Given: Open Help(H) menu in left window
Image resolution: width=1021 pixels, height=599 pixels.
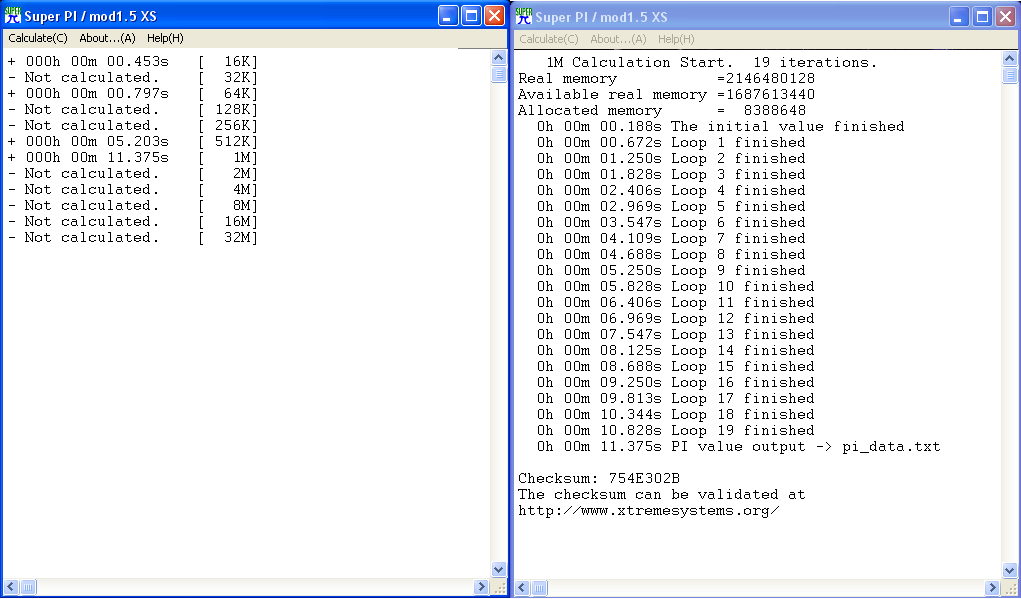Looking at the screenshot, I should click(x=165, y=38).
